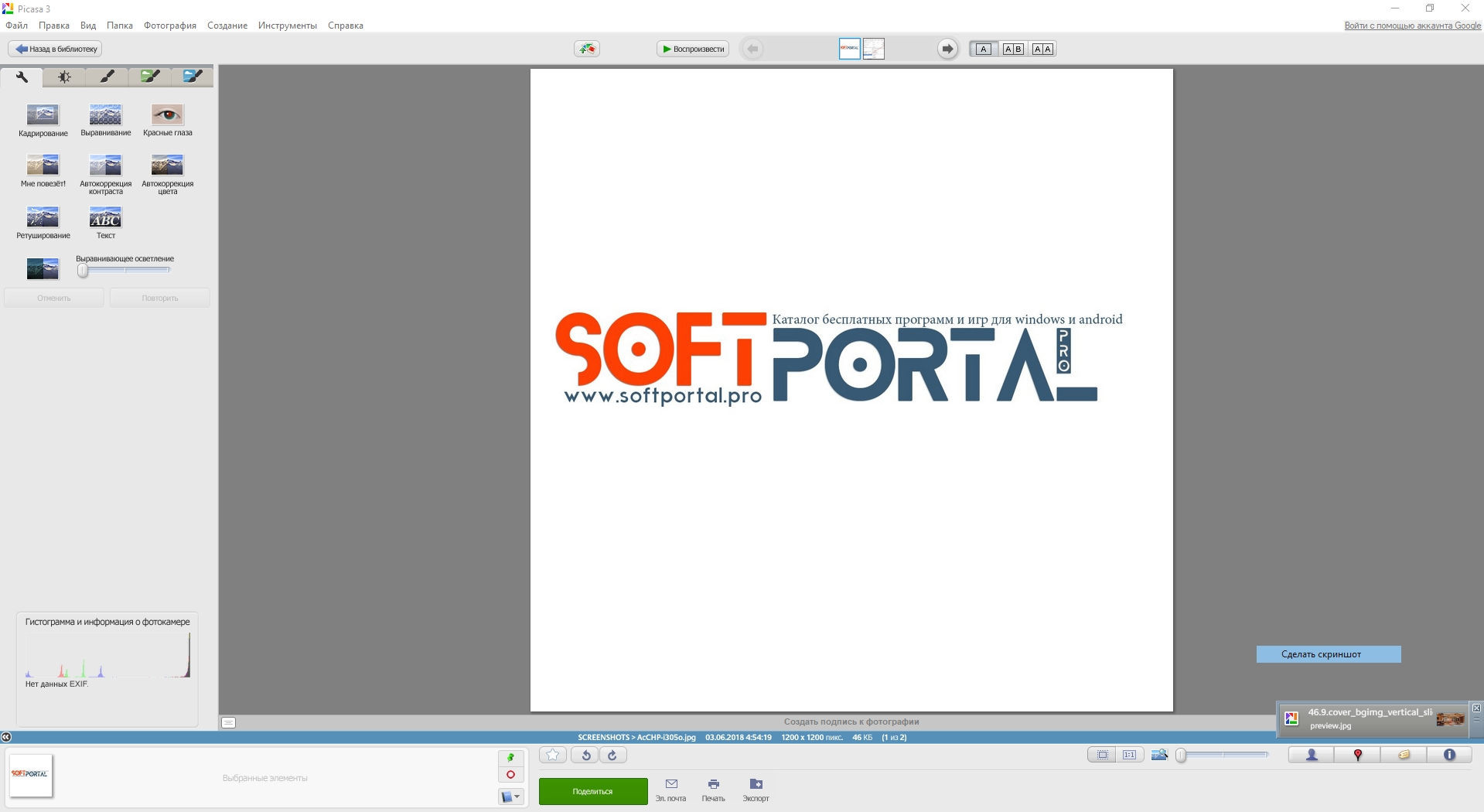Click the Печать printer icon
1484x812 pixels.
tap(714, 784)
